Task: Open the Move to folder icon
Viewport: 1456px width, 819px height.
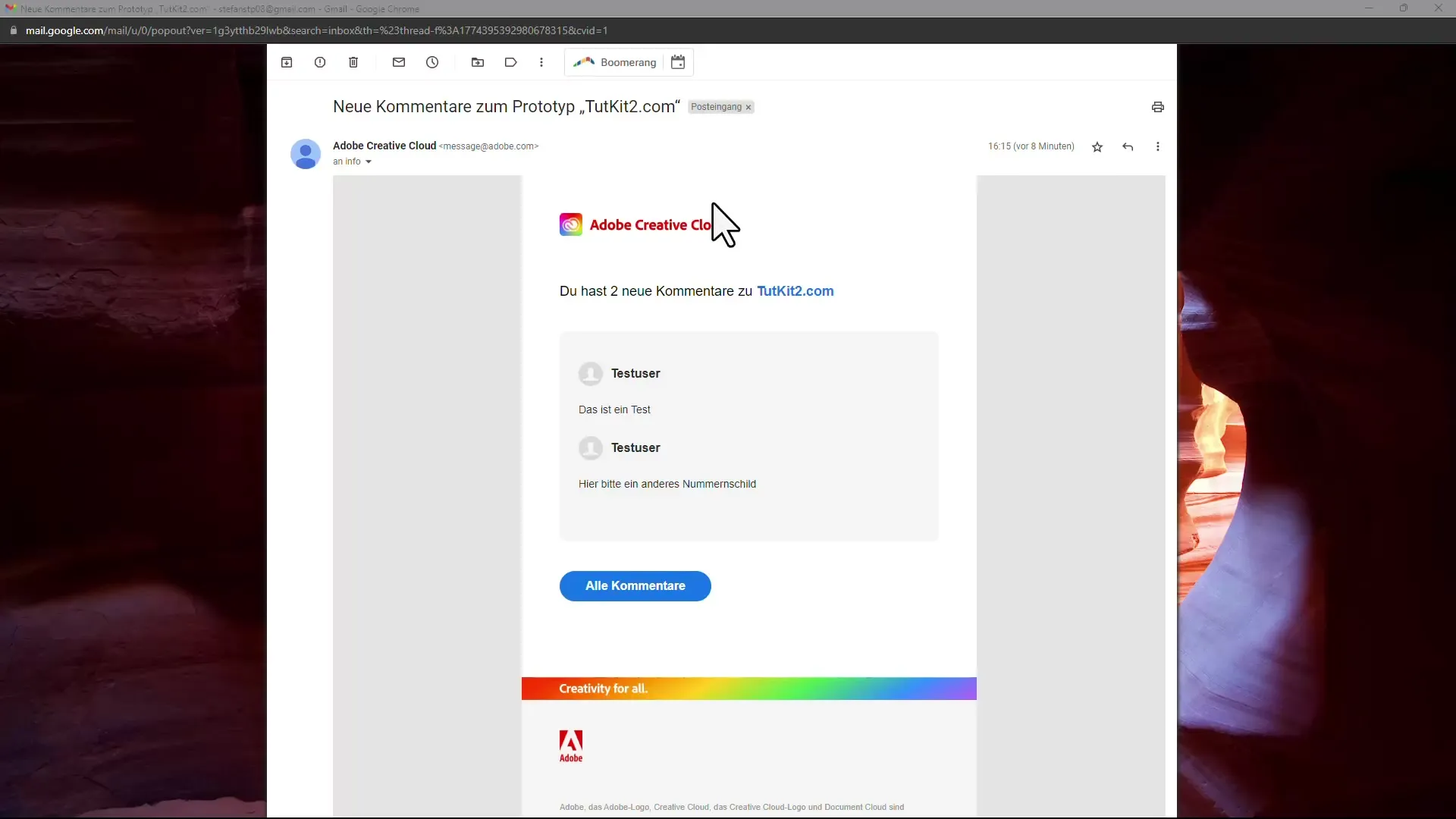Action: pos(478,62)
